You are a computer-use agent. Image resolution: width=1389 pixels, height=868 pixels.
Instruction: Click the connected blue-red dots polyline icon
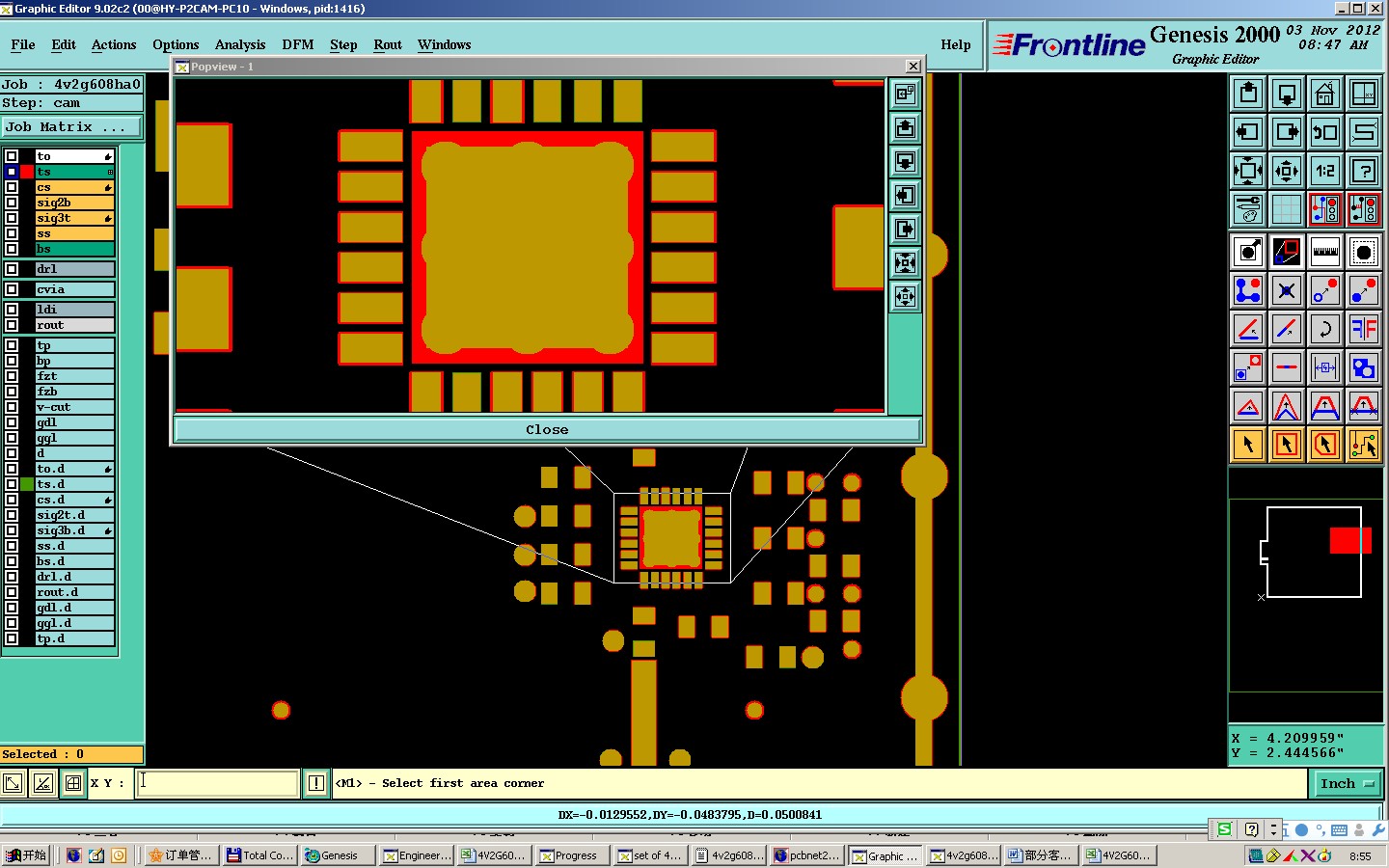click(x=1248, y=291)
